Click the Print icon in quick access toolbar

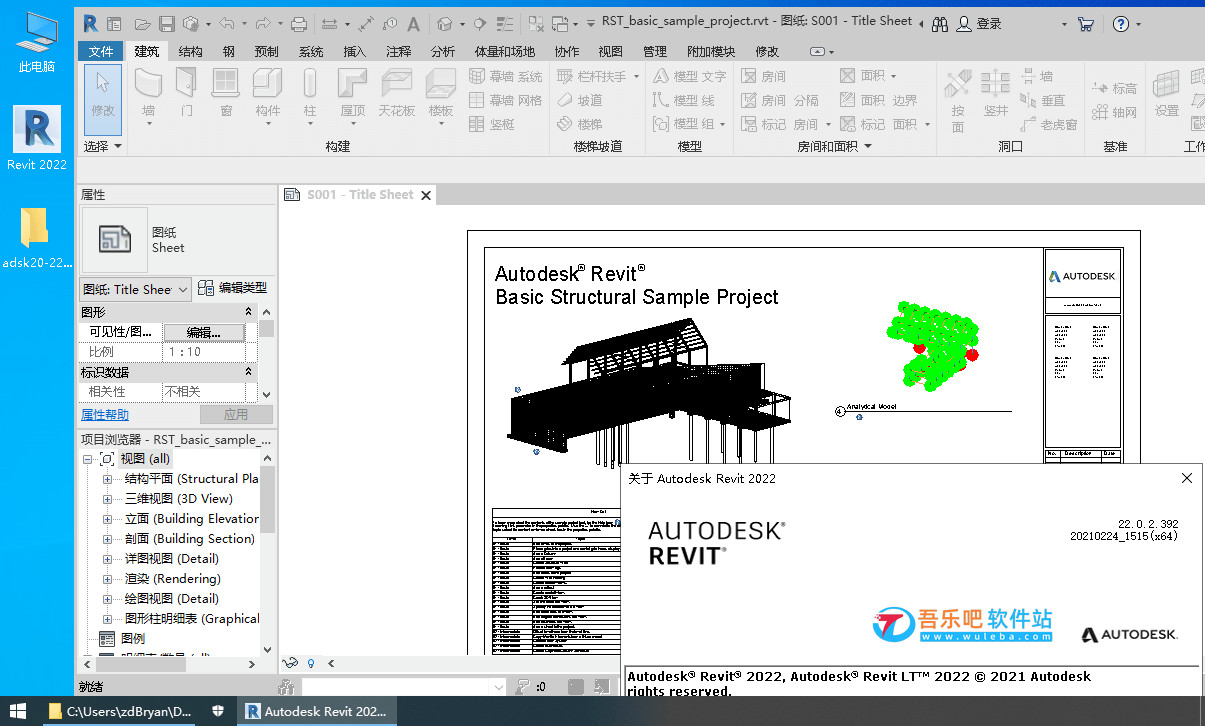[298, 23]
